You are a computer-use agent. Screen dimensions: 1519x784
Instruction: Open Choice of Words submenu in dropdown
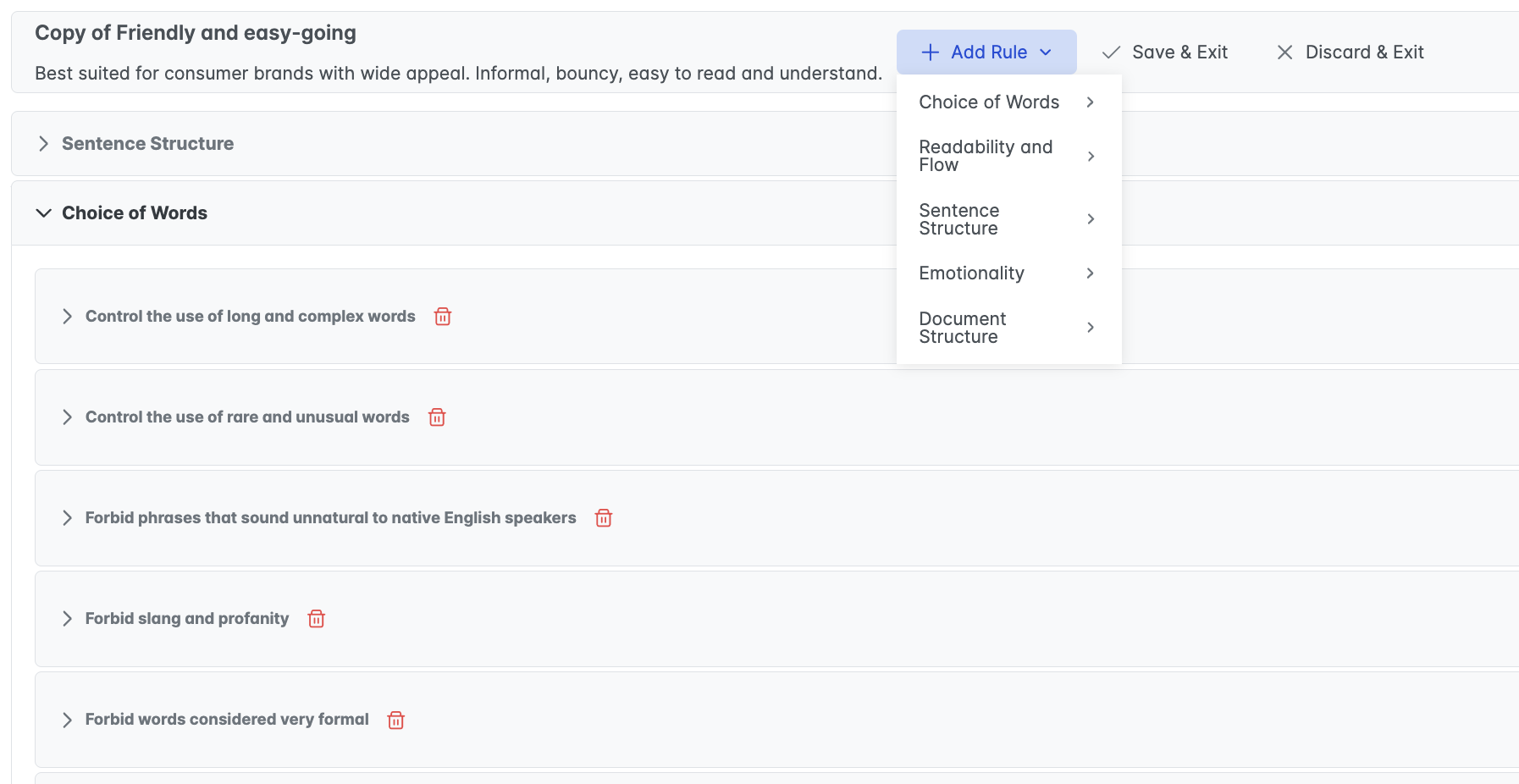1008,102
